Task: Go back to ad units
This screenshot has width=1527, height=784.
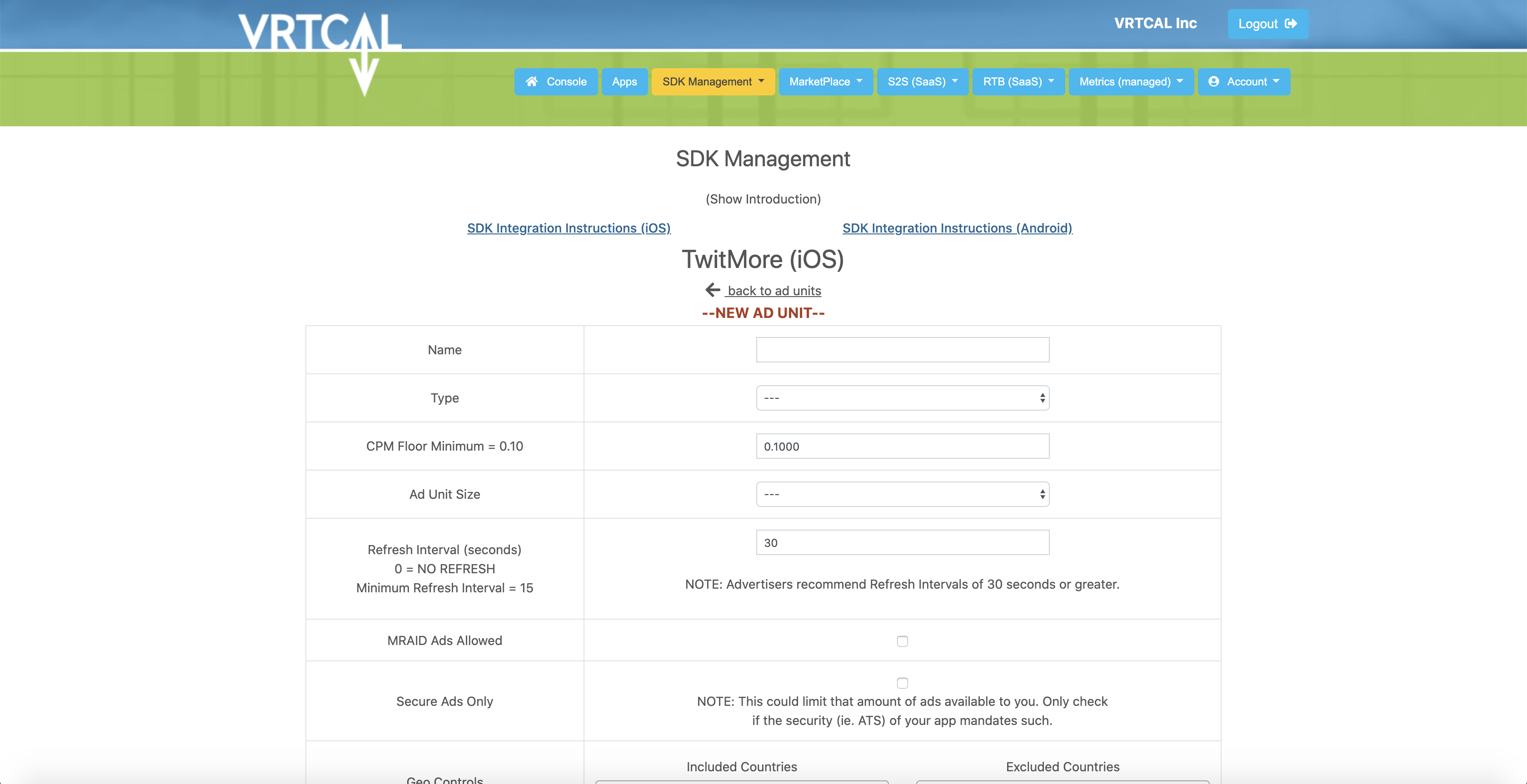Action: pyautogui.click(x=774, y=290)
